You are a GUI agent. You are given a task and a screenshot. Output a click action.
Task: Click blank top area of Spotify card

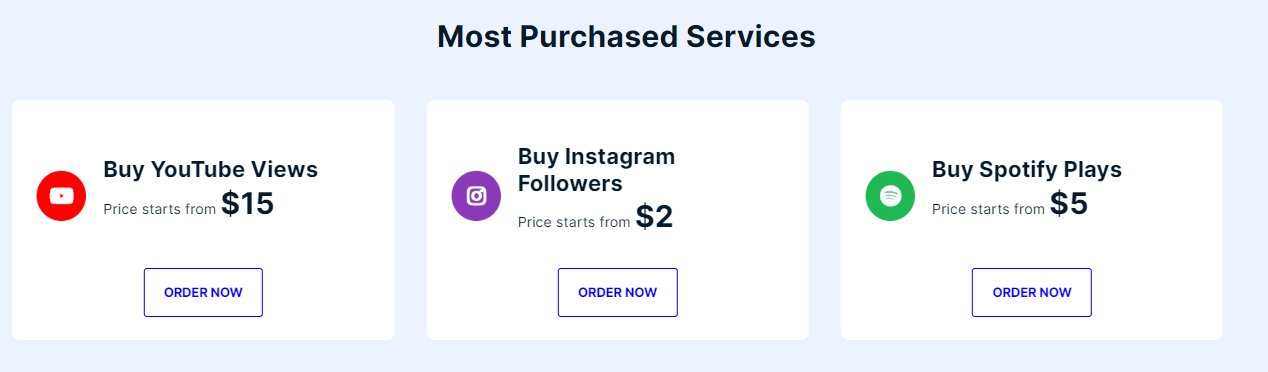point(1031,123)
